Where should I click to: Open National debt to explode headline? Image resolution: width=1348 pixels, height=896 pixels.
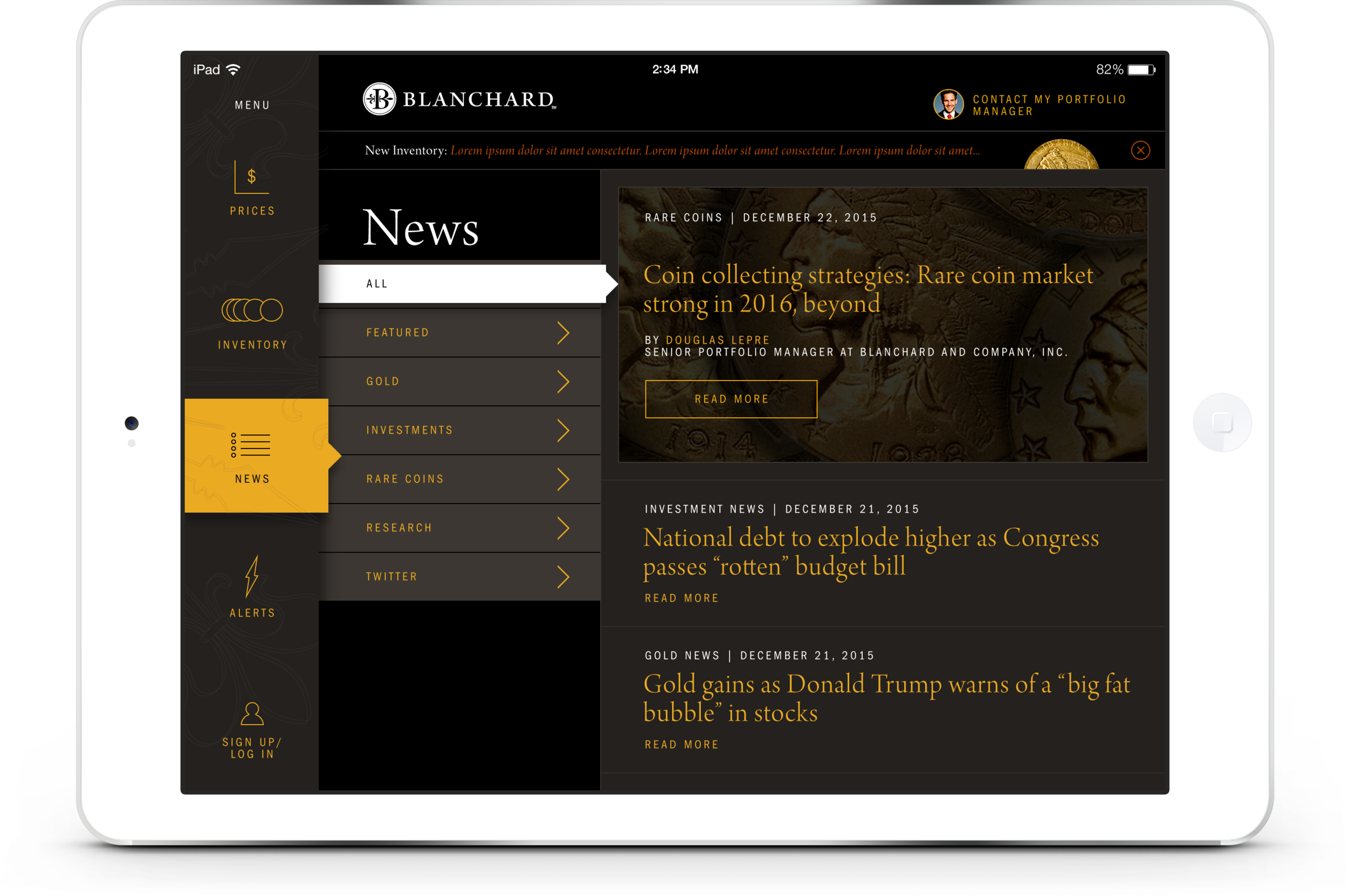[871, 552]
